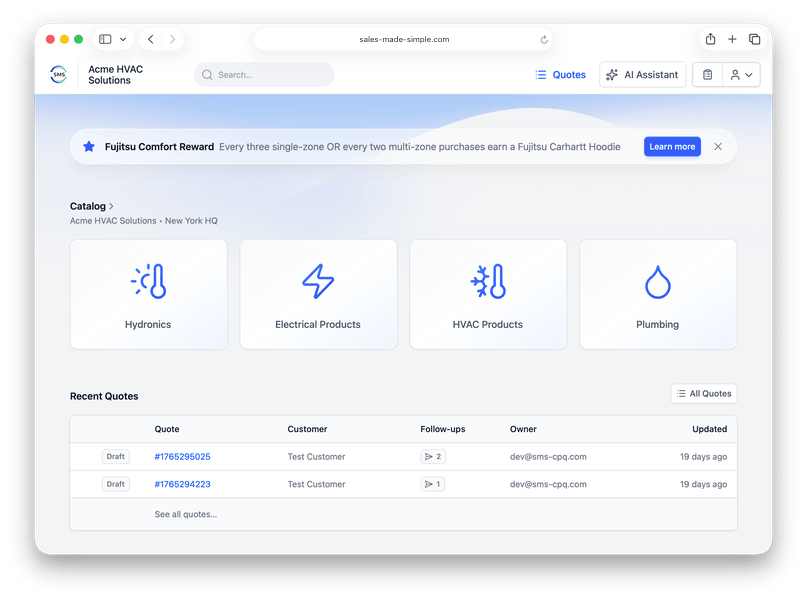Click the SMS logo icon

pos(59,75)
